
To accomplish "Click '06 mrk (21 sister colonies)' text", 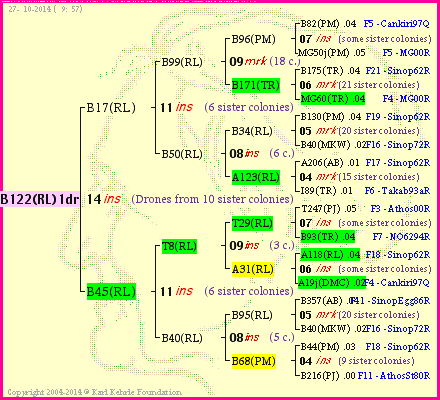I will (x=359, y=85).
